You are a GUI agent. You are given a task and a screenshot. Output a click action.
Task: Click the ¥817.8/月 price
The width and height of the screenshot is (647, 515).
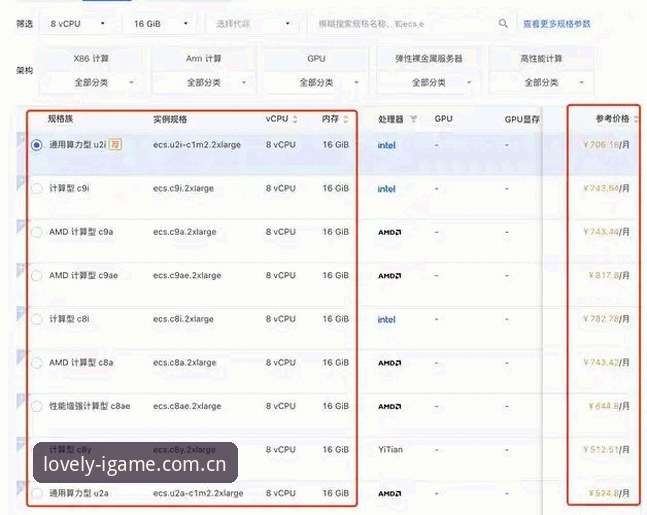point(609,275)
